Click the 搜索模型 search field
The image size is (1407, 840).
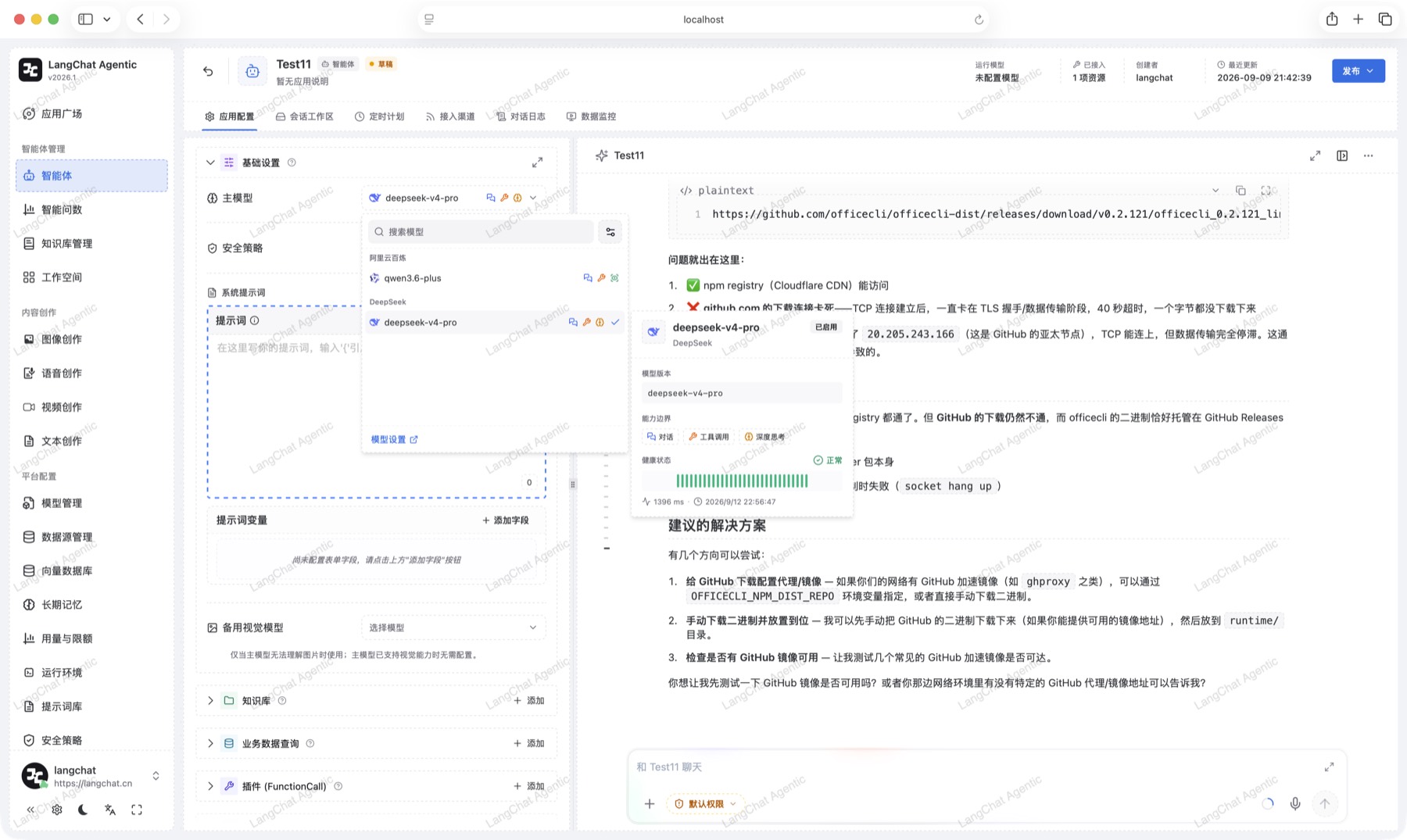tap(481, 232)
